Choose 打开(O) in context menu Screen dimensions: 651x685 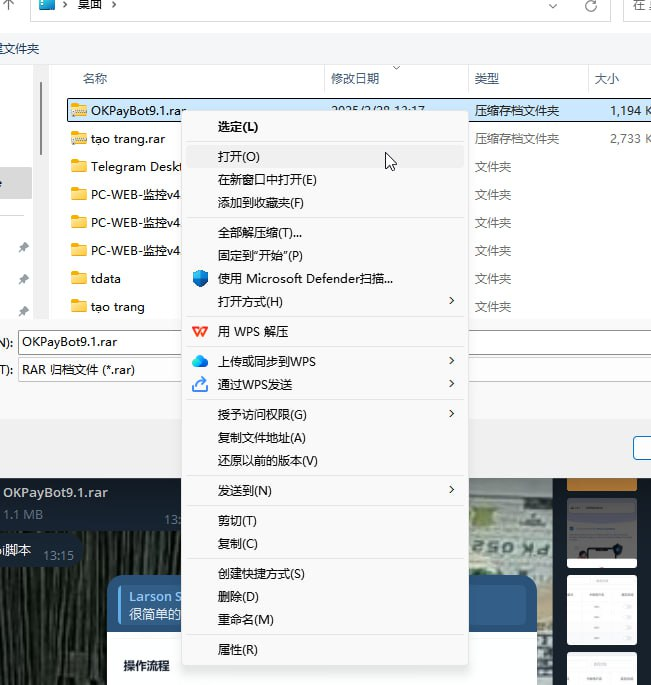pyautogui.click(x=325, y=157)
